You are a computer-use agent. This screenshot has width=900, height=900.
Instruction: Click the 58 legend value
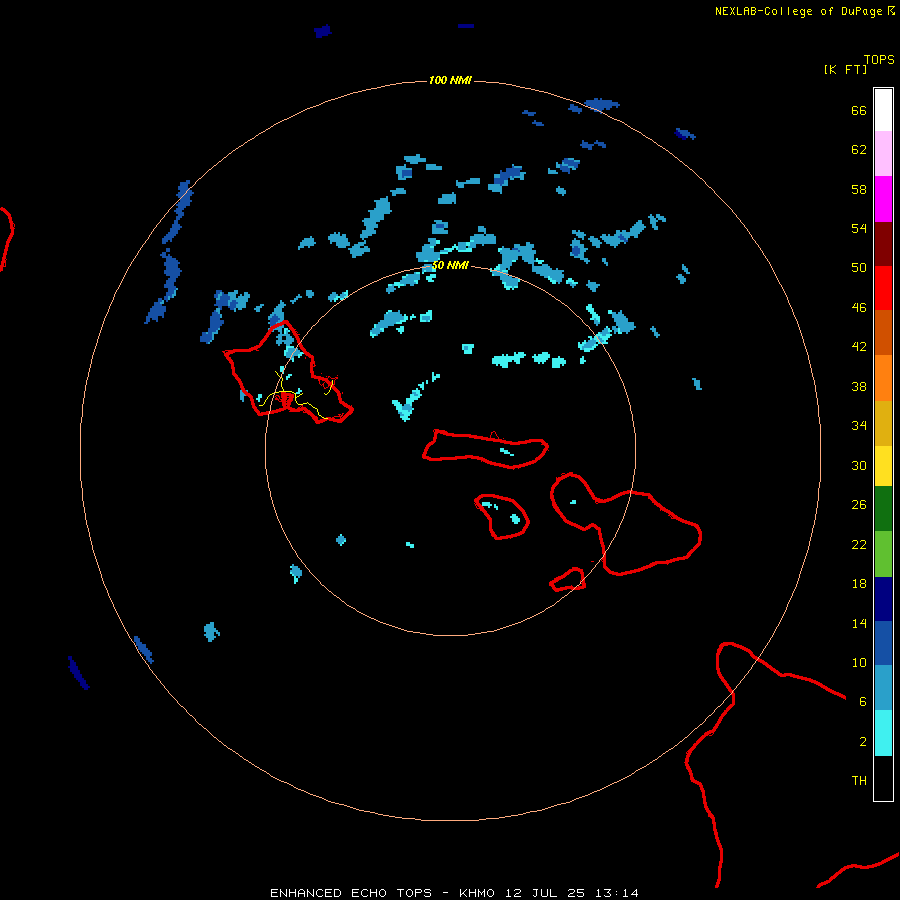(x=859, y=189)
